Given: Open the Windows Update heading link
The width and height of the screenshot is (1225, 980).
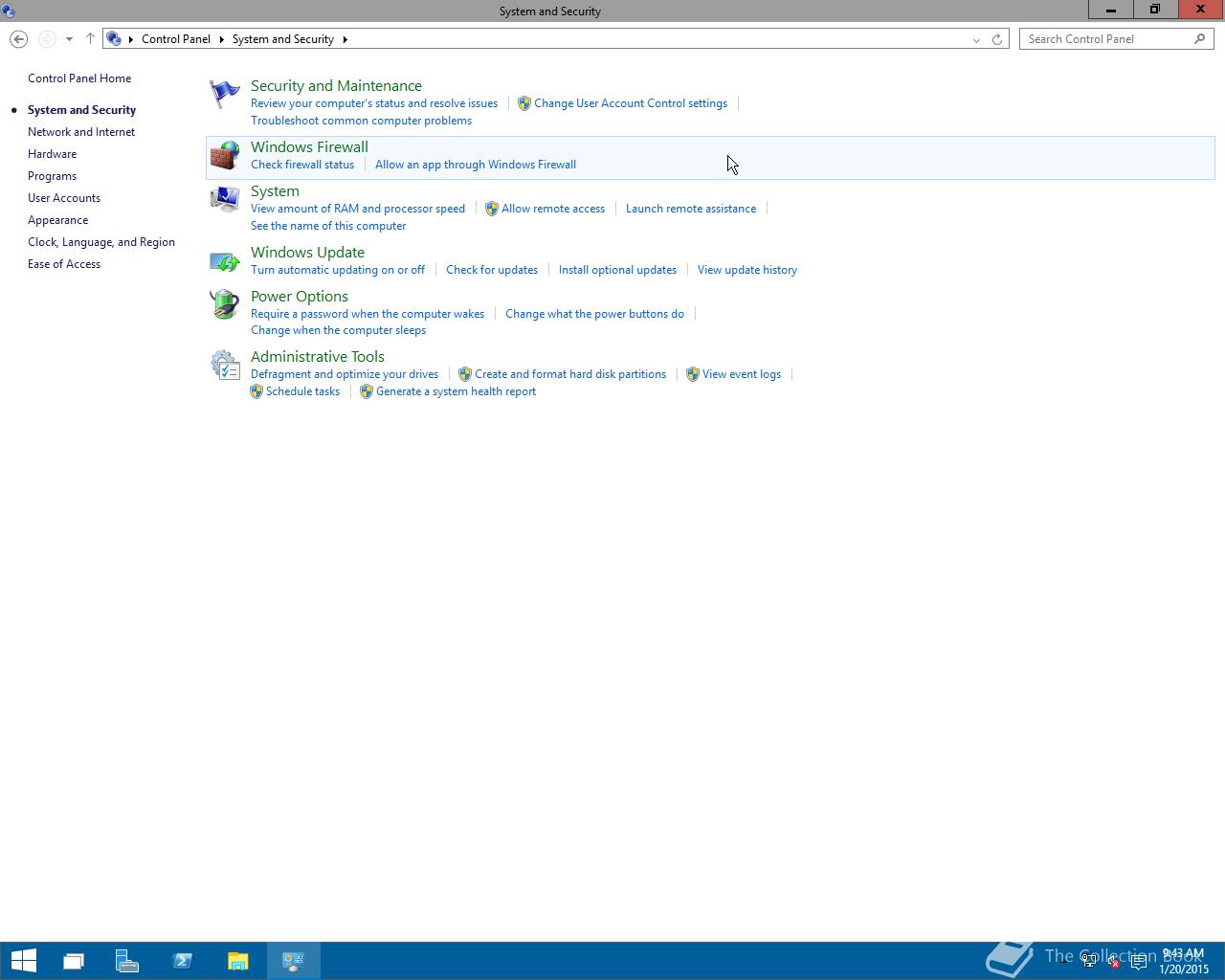Looking at the screenshot, I should click(307, 253).
